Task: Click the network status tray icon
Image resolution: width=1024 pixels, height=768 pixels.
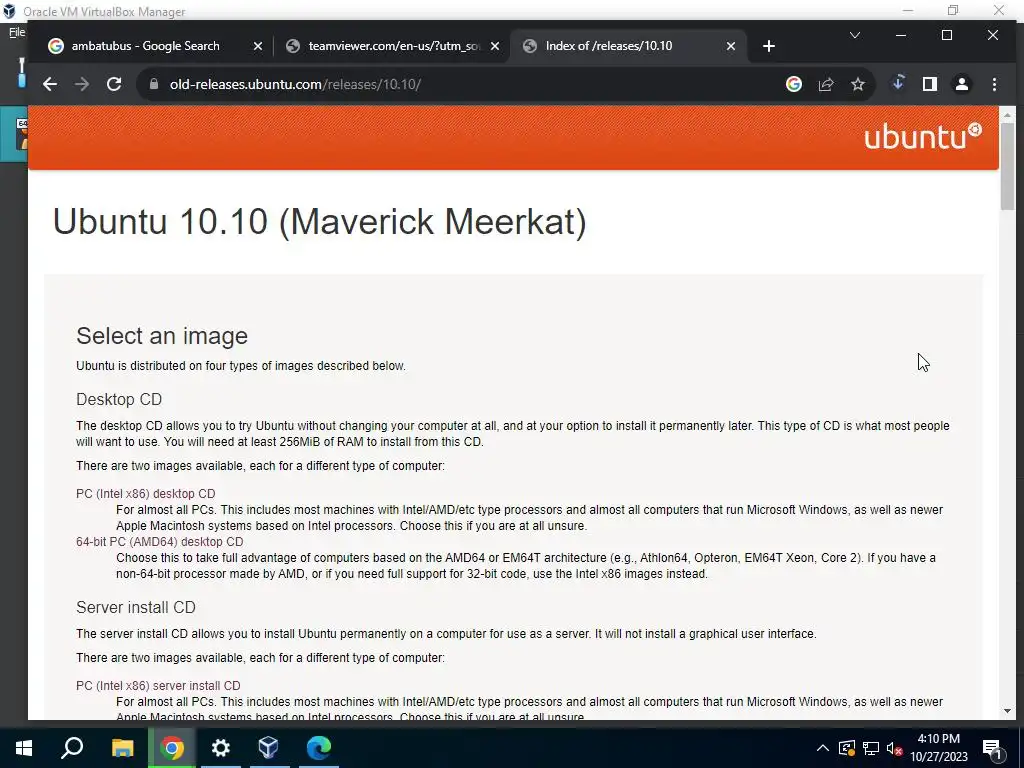Action: 871,748
